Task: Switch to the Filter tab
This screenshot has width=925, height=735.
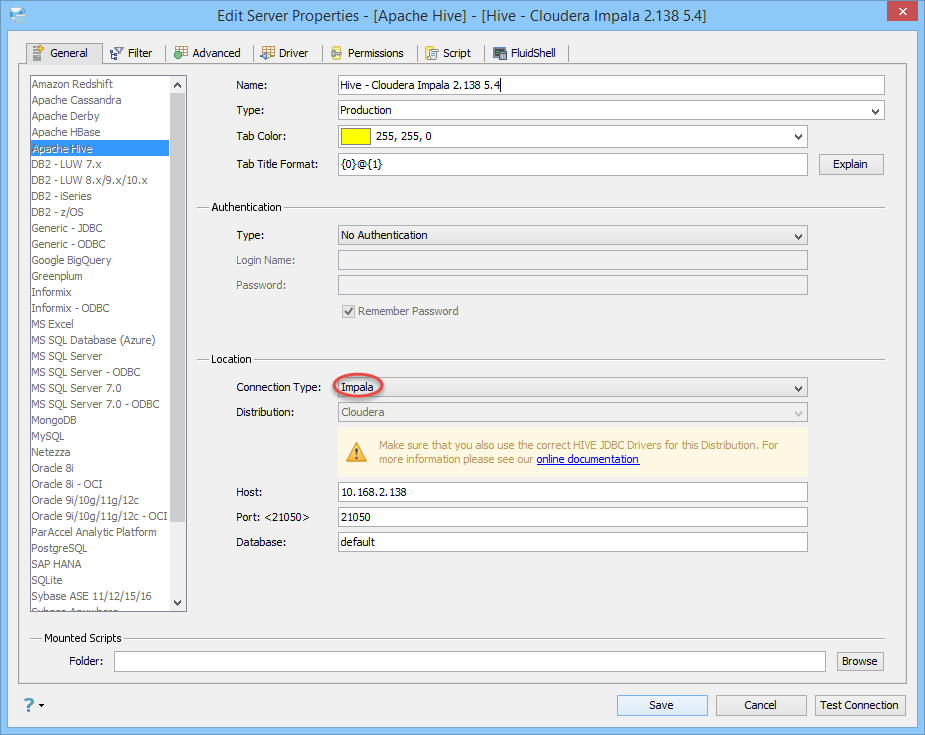Action: 132,53
